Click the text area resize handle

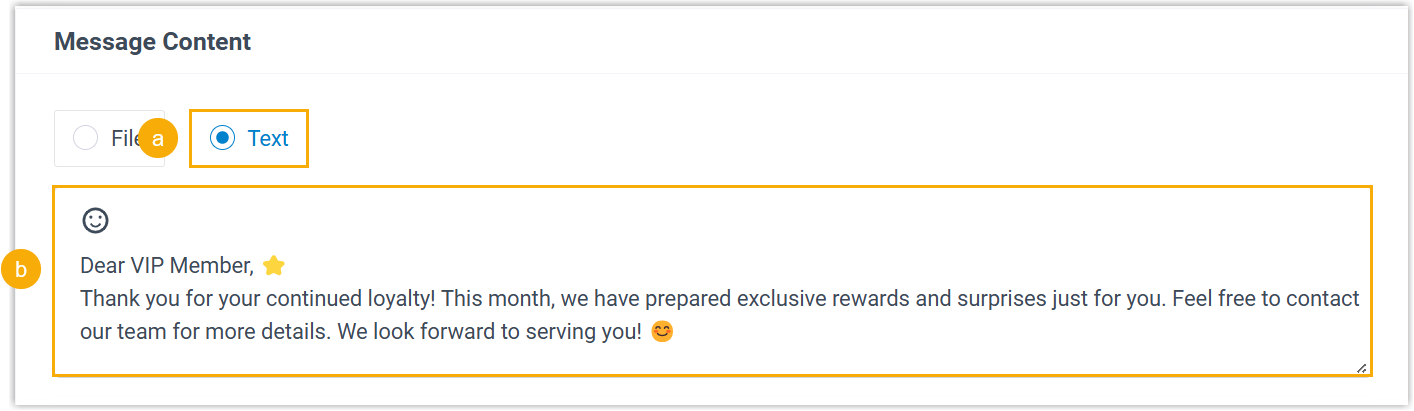1361,367
